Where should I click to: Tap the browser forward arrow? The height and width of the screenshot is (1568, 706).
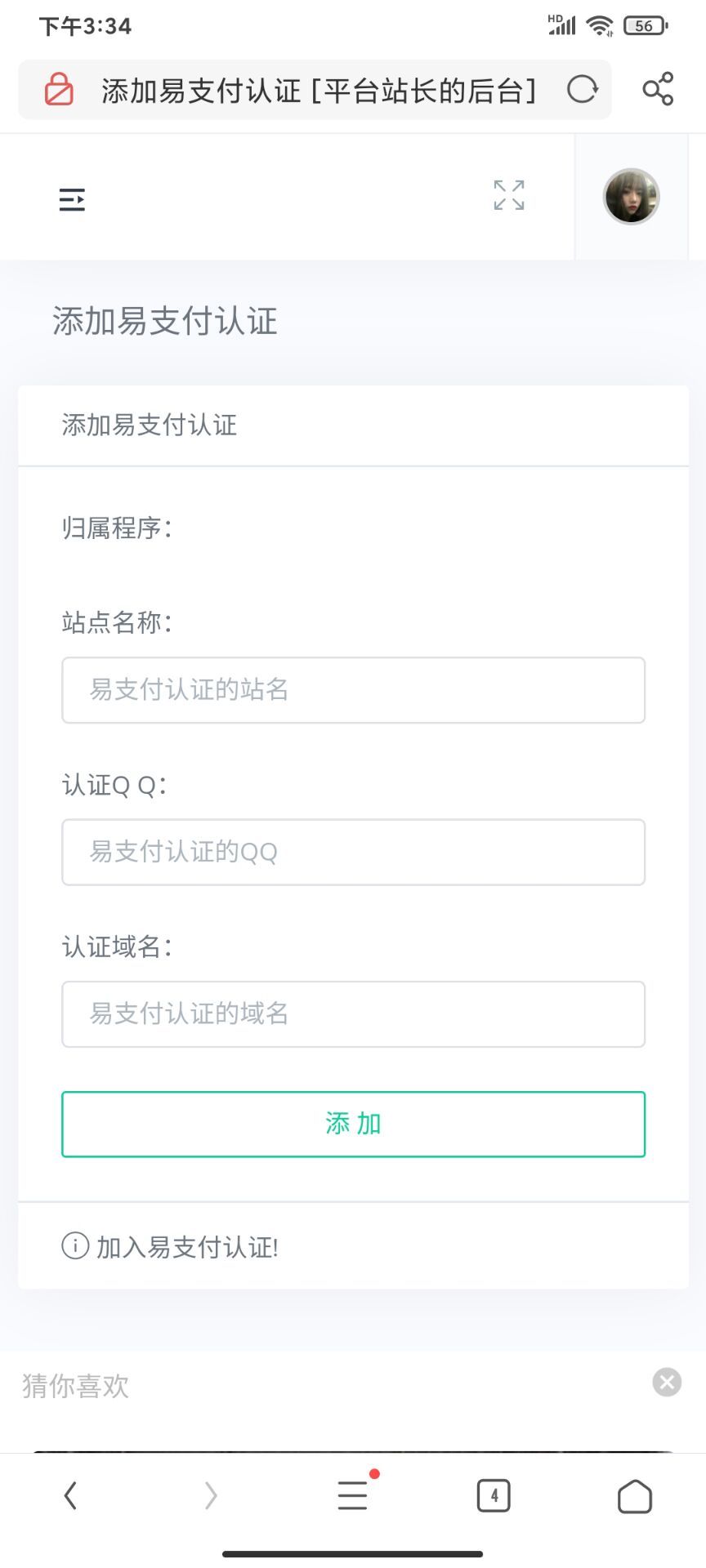[211, 1496]
